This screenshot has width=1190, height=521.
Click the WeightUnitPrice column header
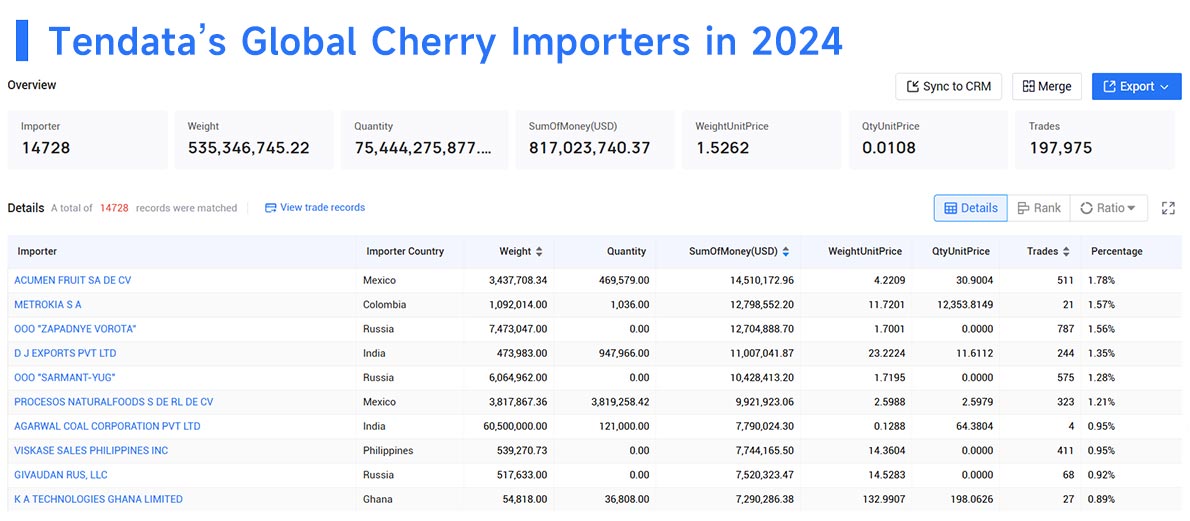(x=864, y=251)
